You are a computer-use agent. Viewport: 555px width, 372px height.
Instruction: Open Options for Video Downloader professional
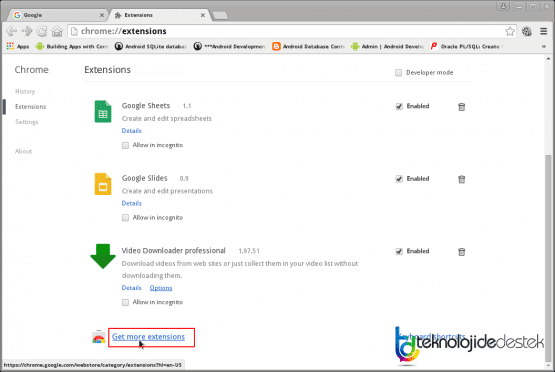point(161,288)
